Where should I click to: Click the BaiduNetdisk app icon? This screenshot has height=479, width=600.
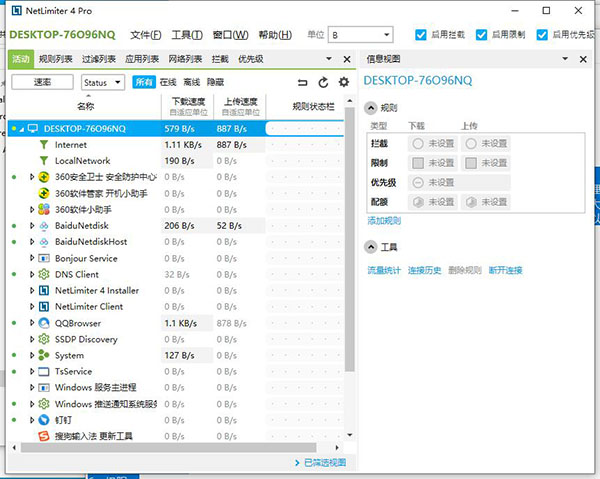[x=44, y=226]
